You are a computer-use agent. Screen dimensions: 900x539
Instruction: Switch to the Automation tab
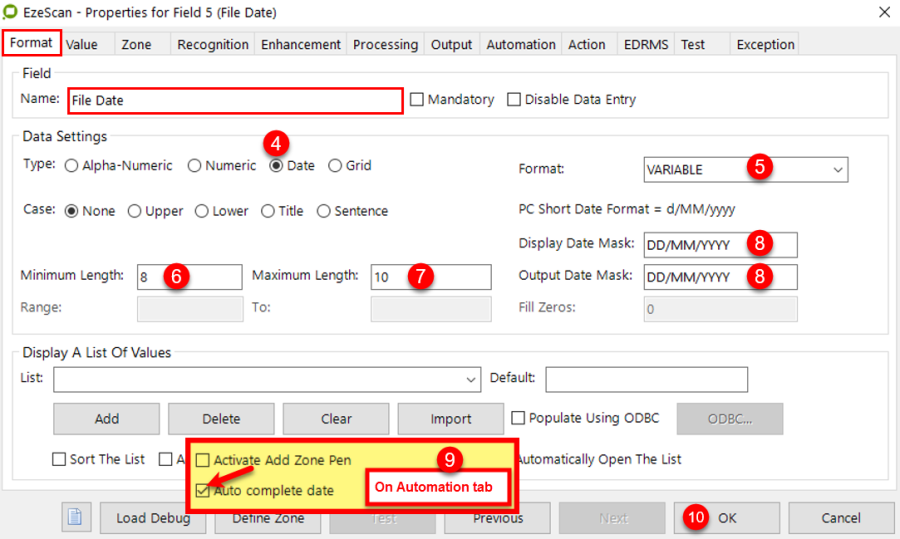click(520, 44)
